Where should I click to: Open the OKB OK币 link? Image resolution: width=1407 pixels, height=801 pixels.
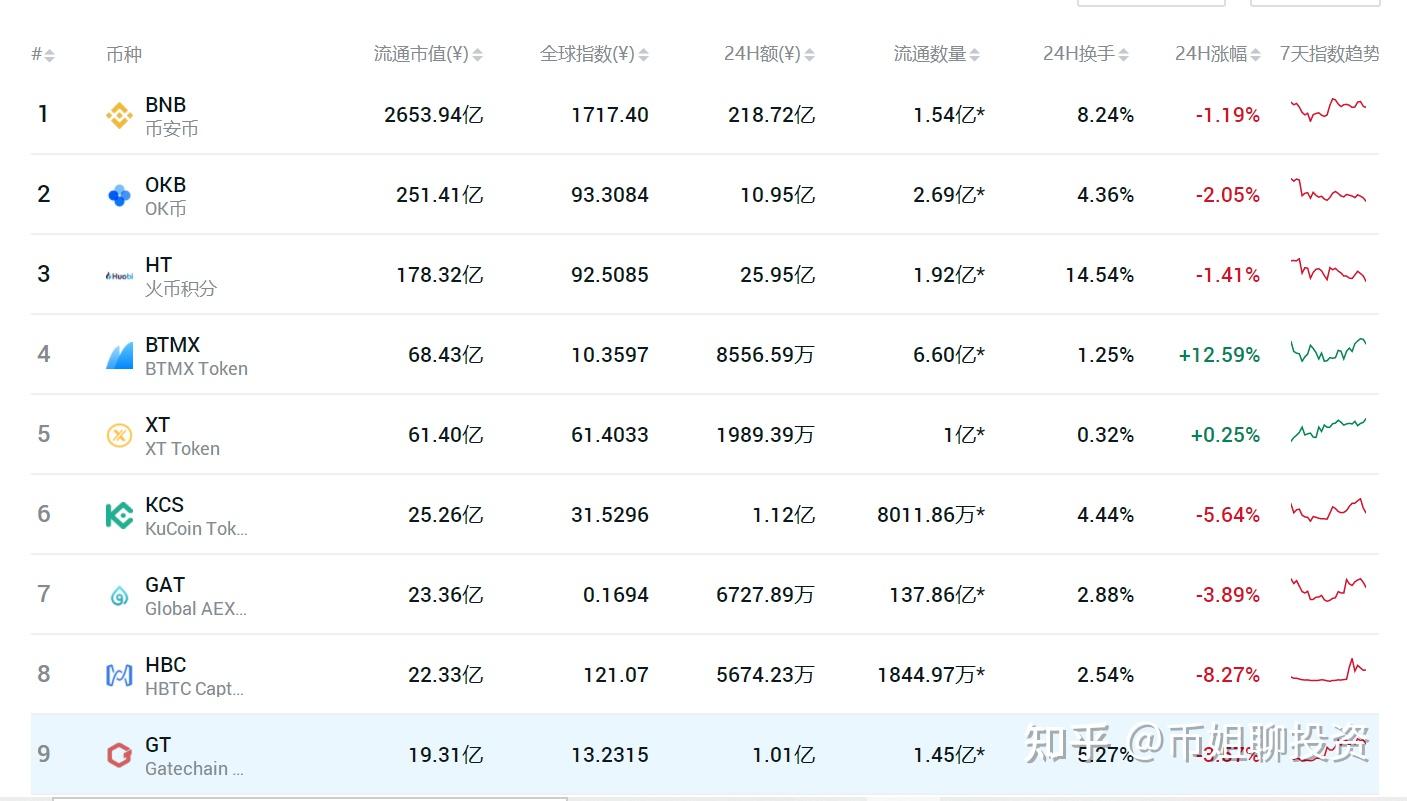click(166, 196)
